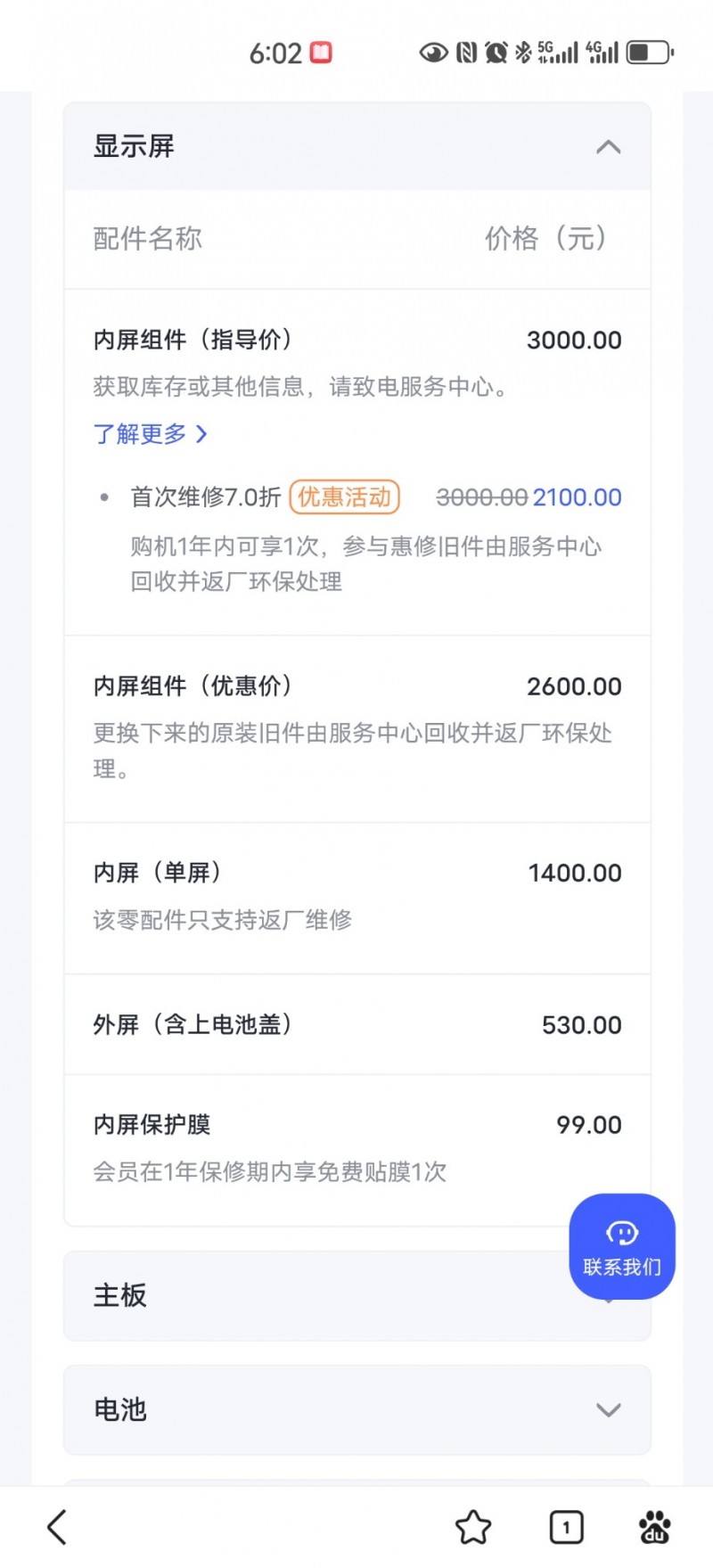Image resolution: width=713 pixels, height=1568 pixels.
Task: Tap the NFC status icon
Action: 466,53
